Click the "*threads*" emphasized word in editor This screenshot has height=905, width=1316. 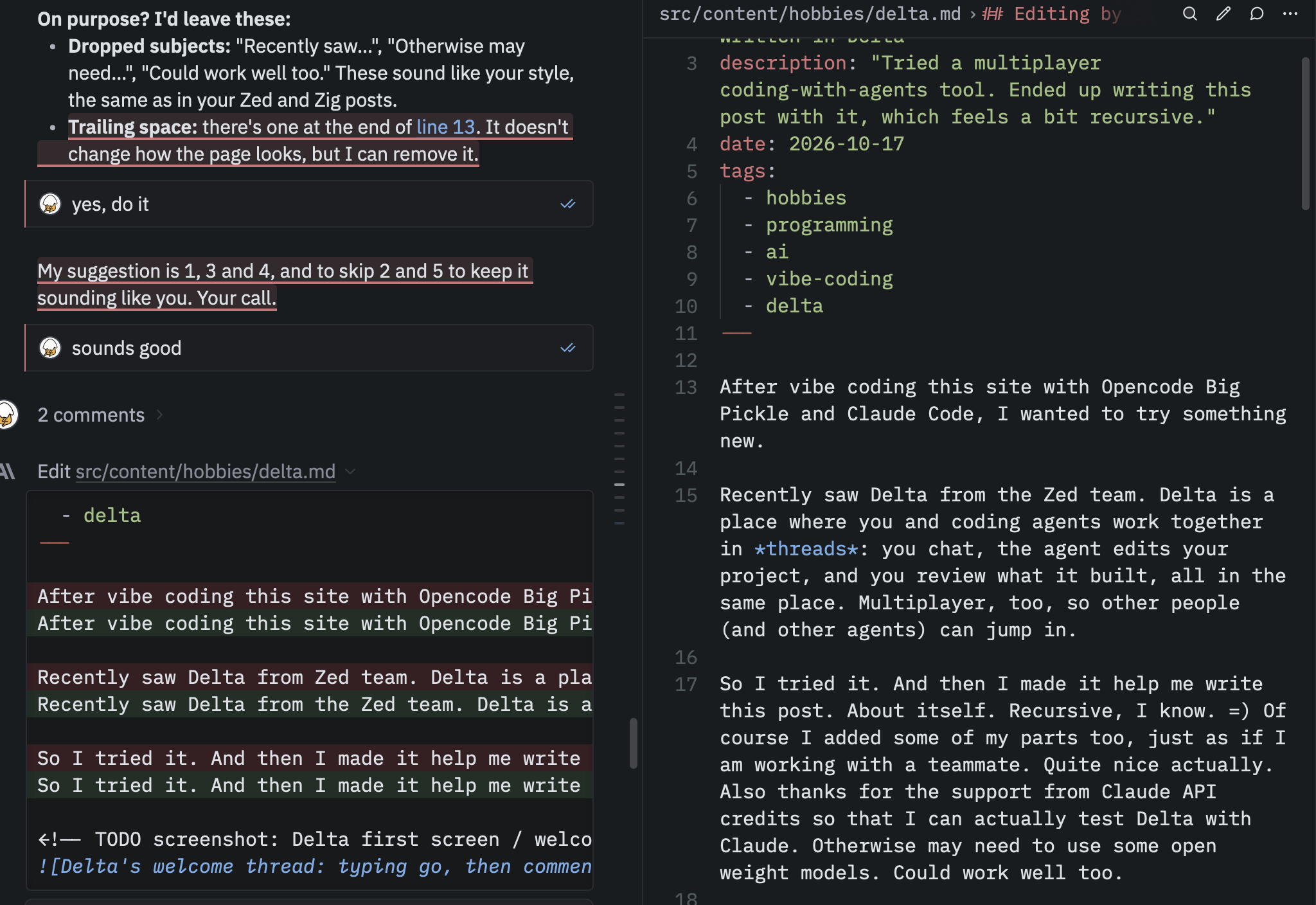pyautogui.click(x=806, y=549)
